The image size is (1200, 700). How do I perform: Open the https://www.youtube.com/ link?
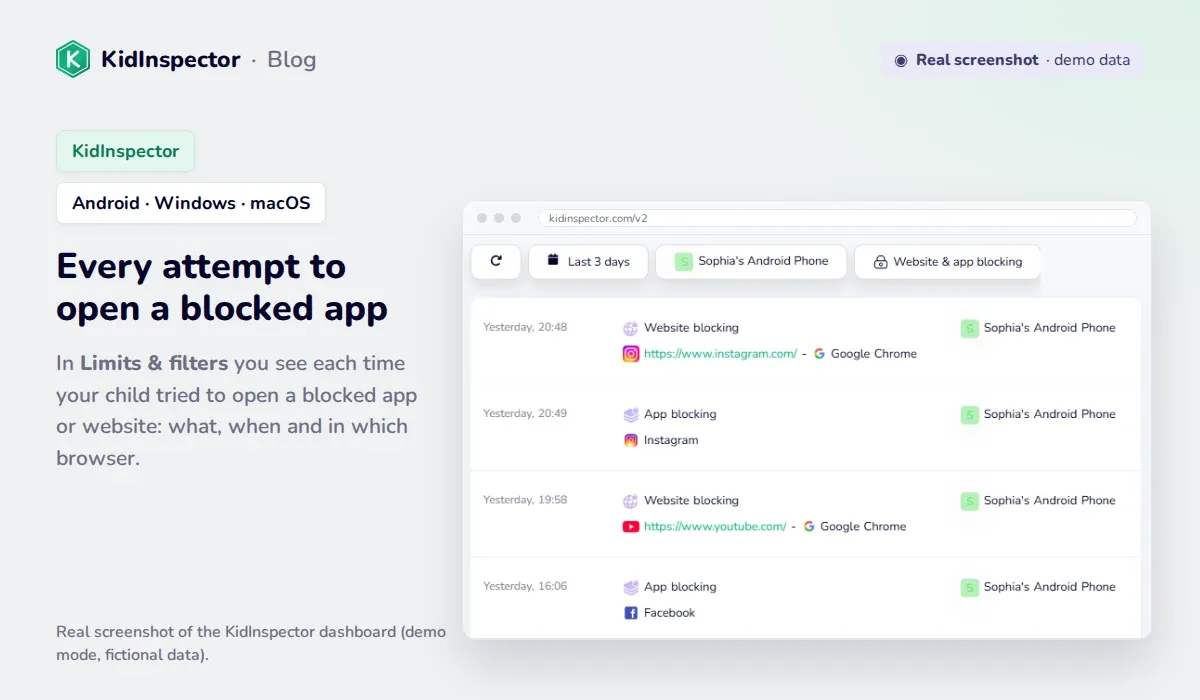[715, 526]
